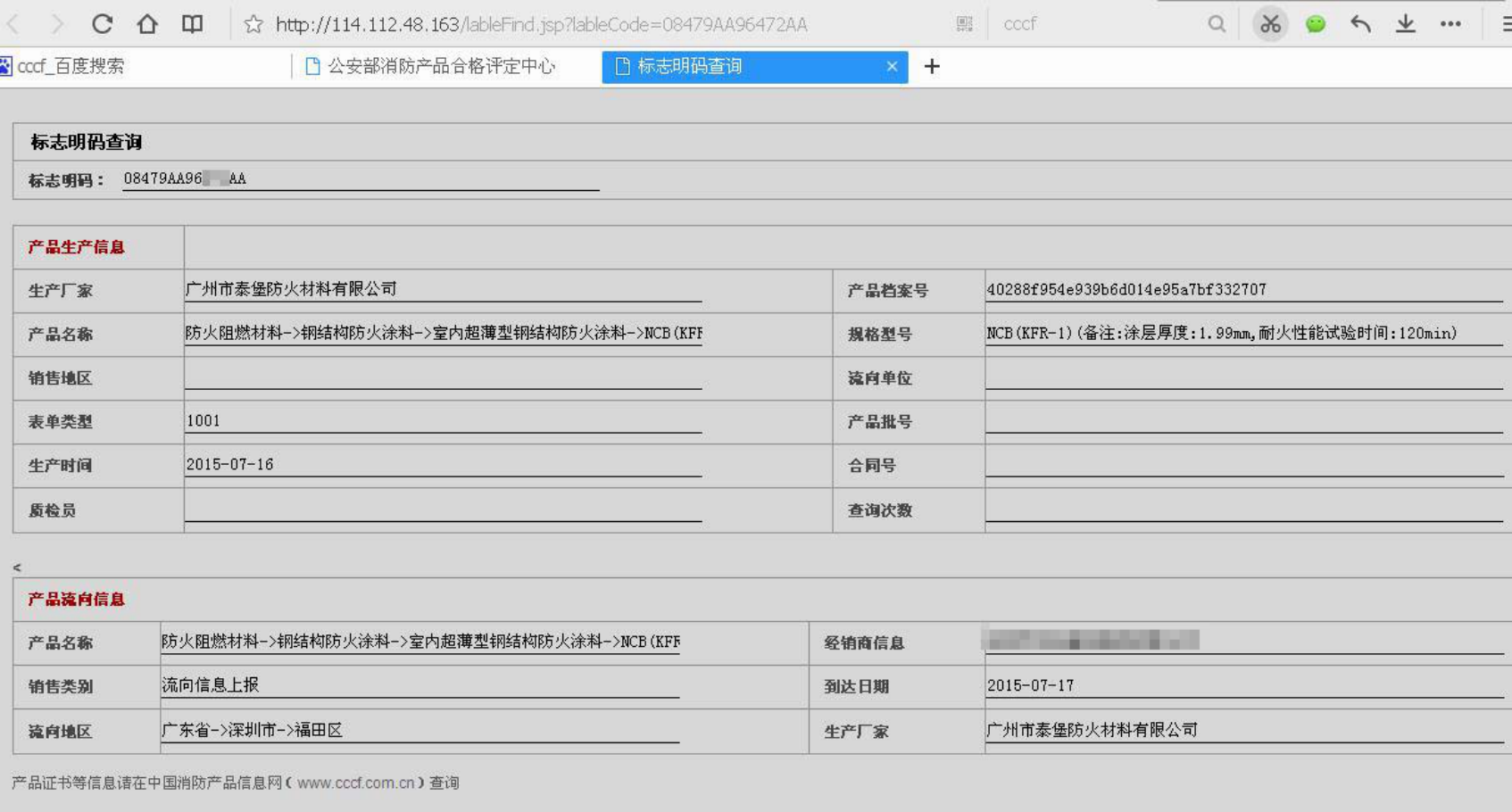Click the browser reload icon
The height and width of the screenshot is (812, 1512).
pos(102,24)
